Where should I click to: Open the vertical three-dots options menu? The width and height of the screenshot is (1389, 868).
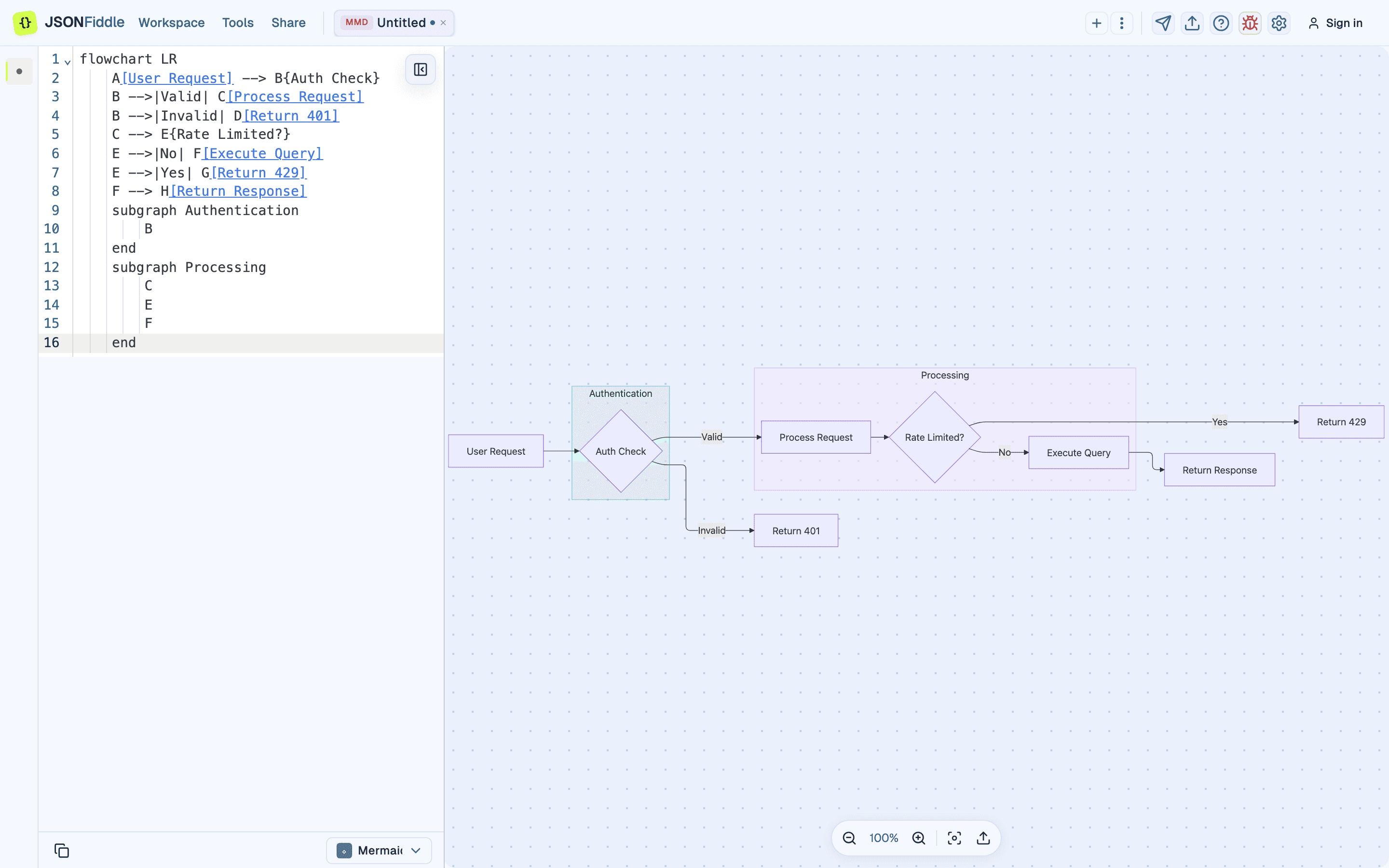pos(1121,23)
